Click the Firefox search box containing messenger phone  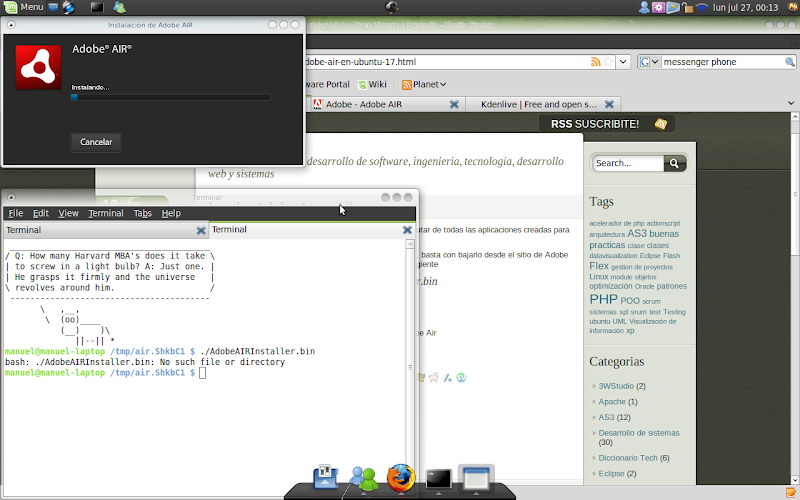coord(722,62)
